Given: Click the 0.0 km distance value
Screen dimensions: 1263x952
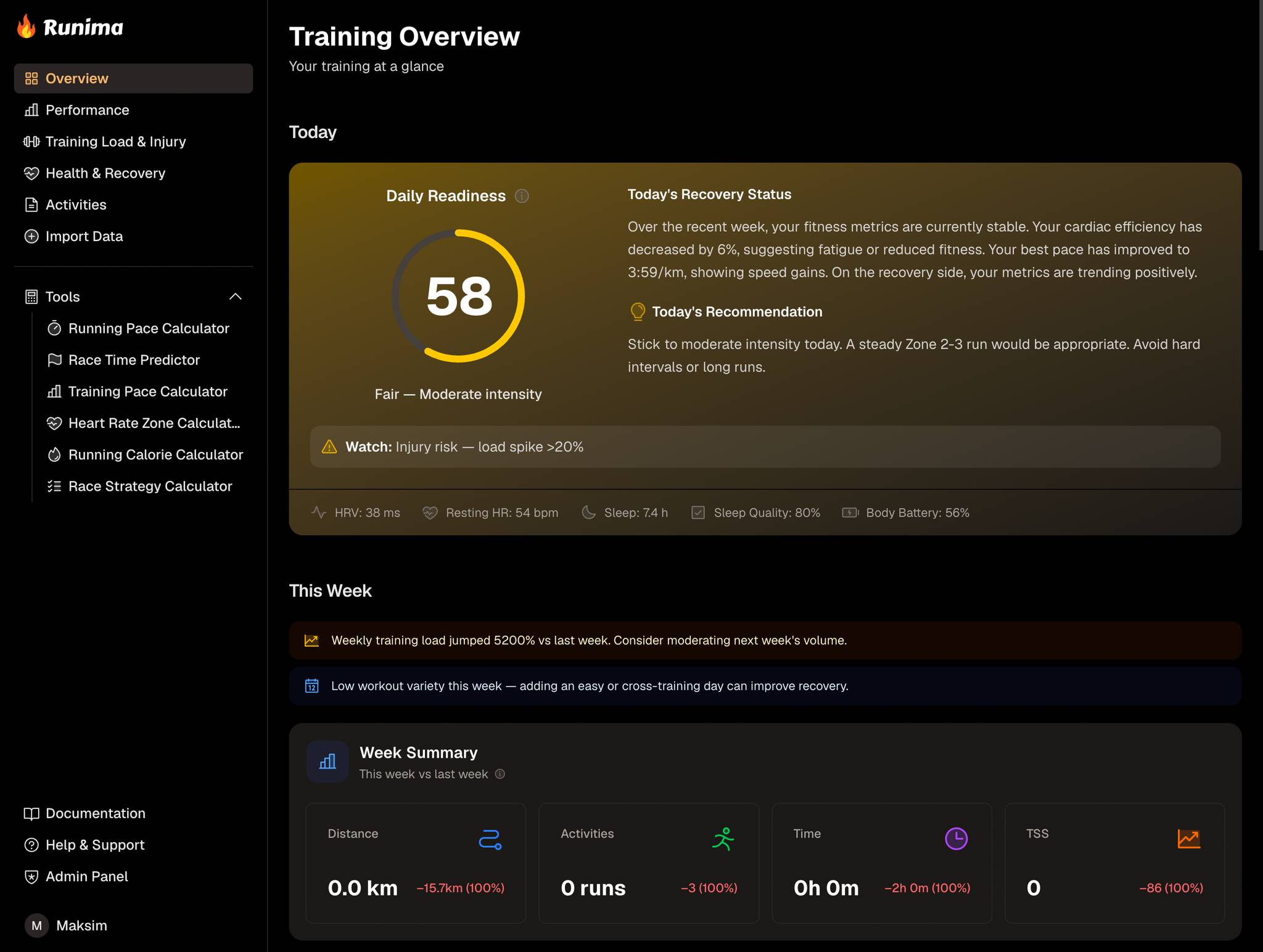Looking at the screenshot, I should [x=363, y=888].
